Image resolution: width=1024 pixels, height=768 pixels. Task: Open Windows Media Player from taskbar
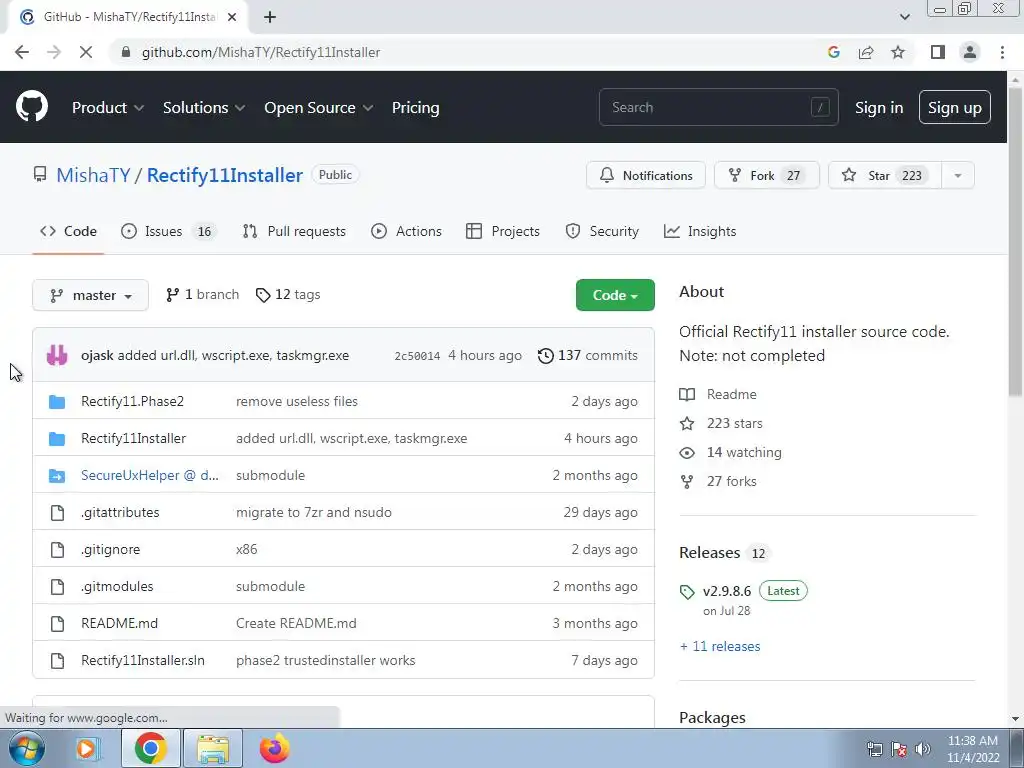[x=86, y=748]
